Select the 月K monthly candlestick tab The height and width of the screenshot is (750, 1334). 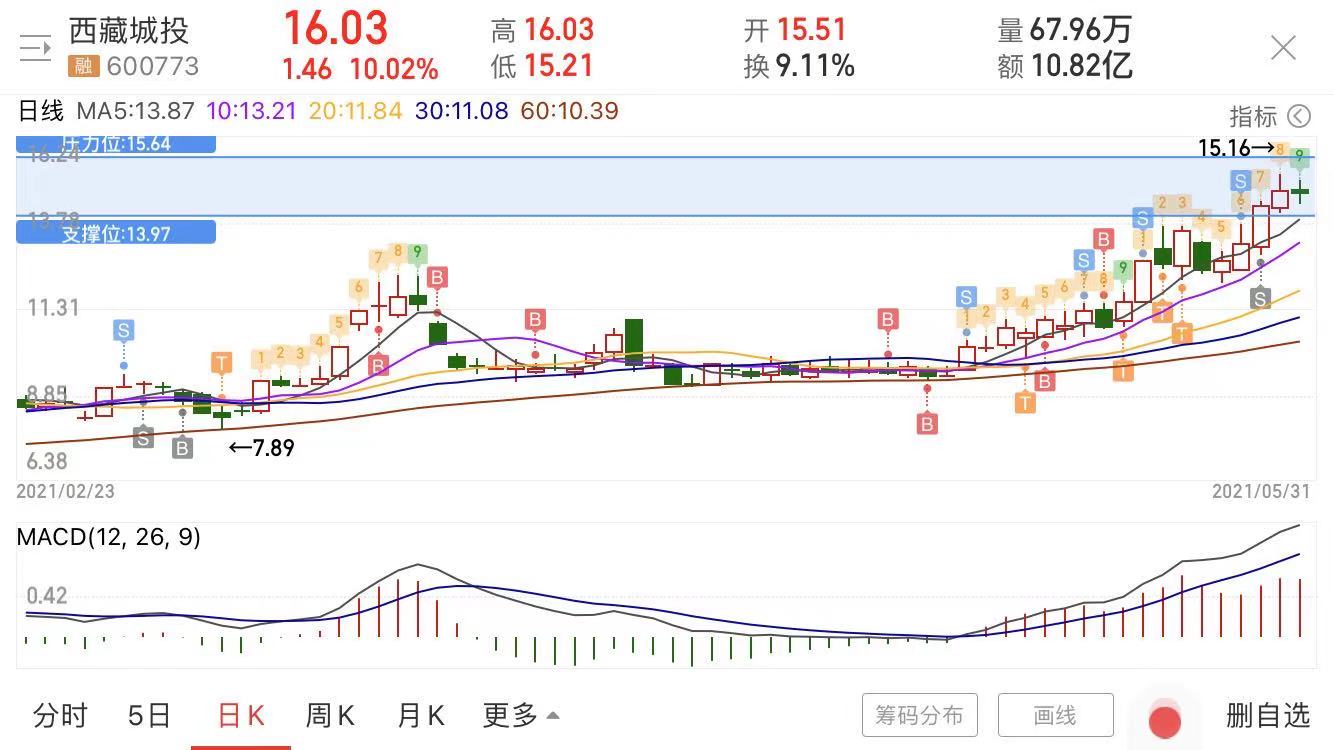[x=420, y=716]
